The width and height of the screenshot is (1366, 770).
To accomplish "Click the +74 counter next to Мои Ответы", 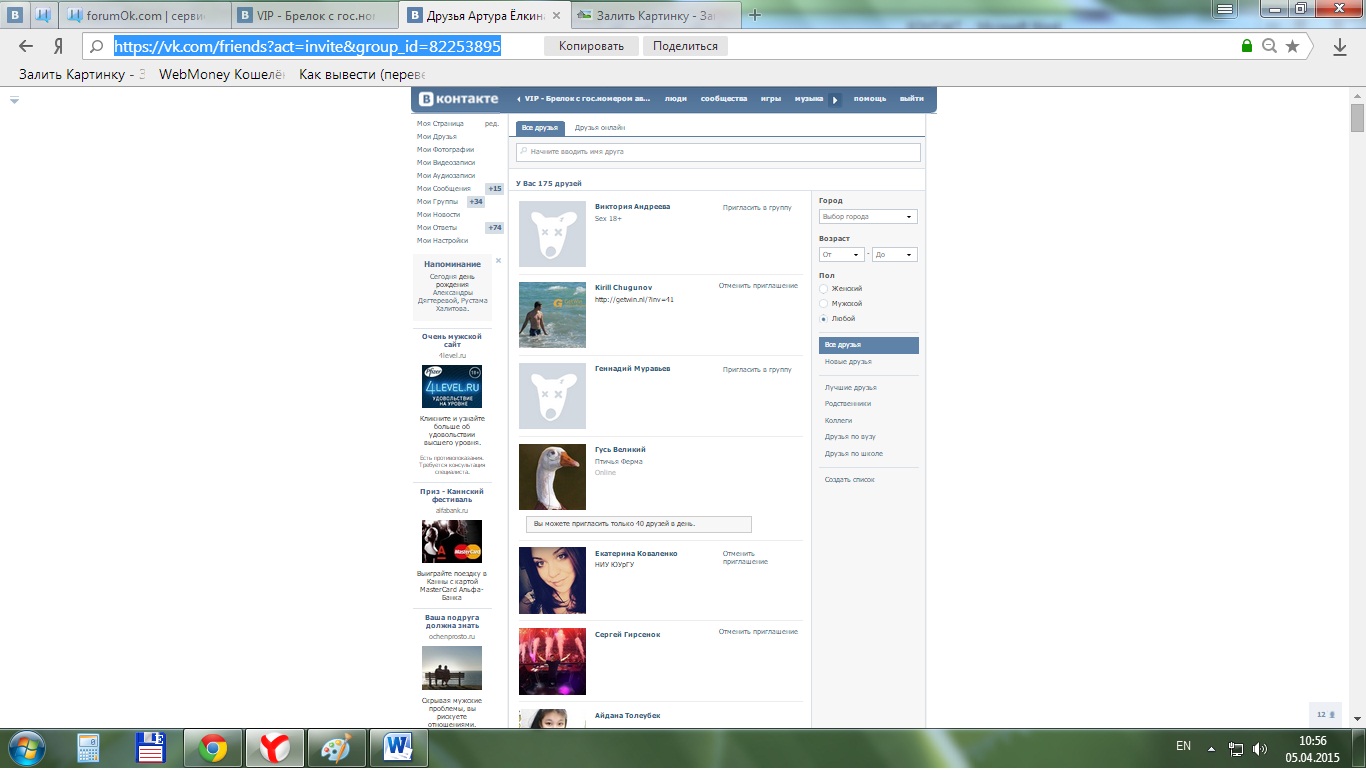I will pos(495,228).
